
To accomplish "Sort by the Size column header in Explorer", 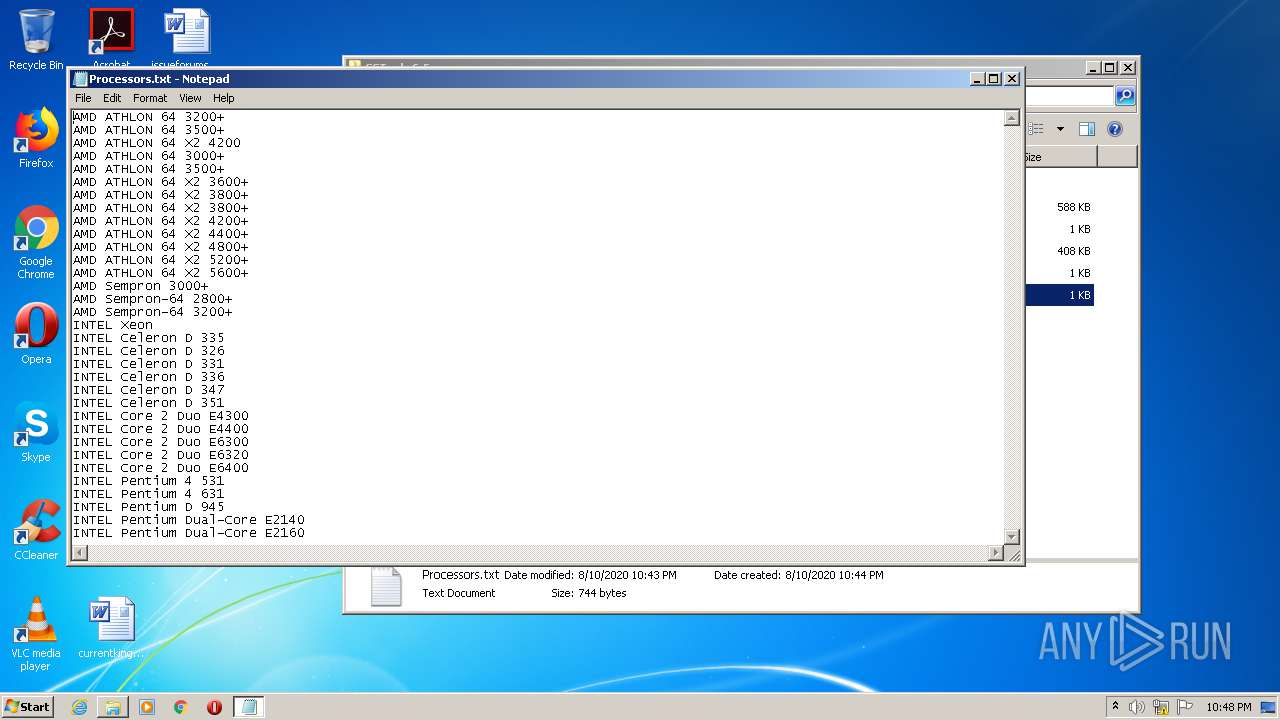I will click(x=1059, y=157).
